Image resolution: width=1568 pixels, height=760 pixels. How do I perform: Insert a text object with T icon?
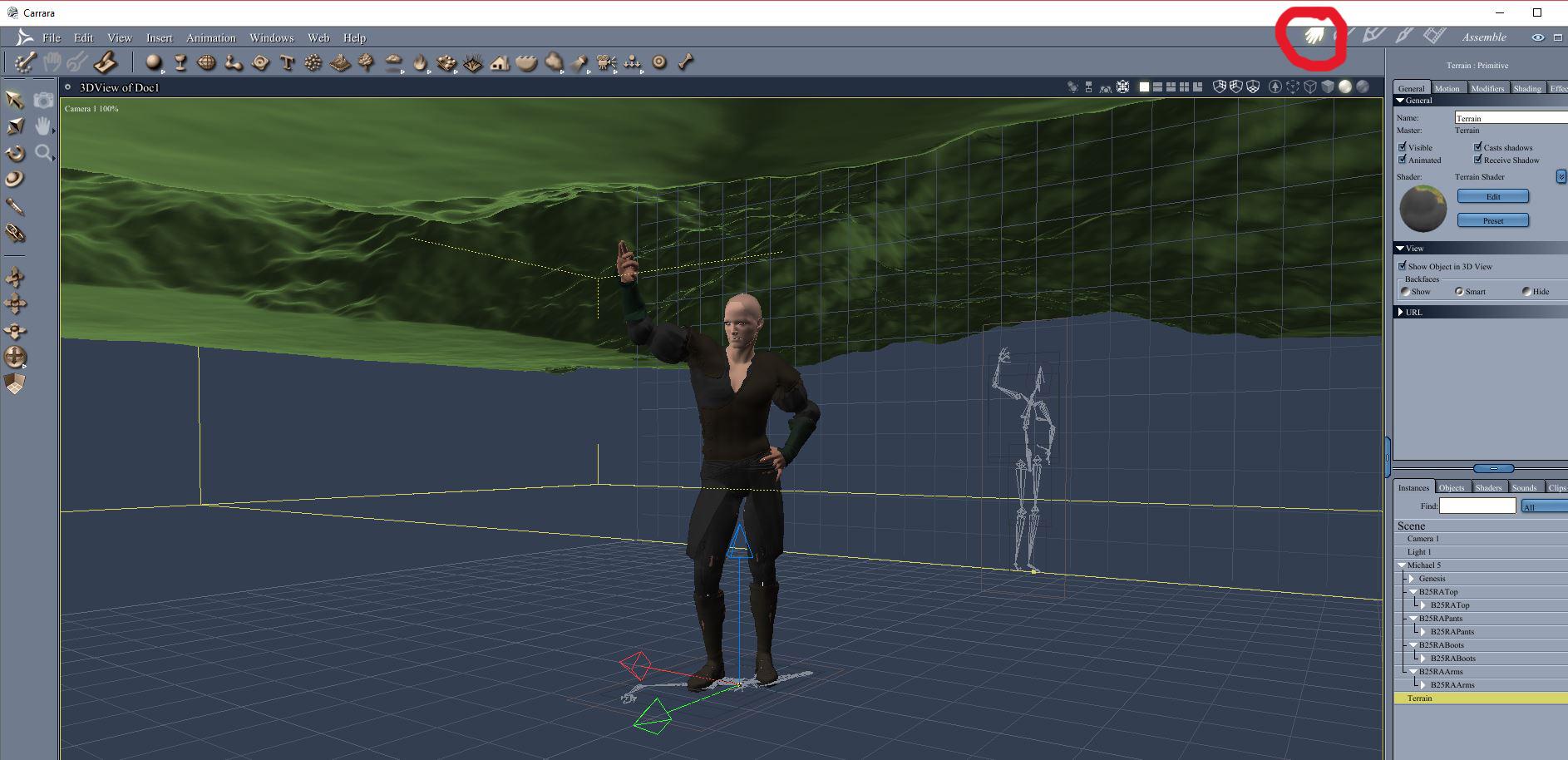click(x=287, y=62)
